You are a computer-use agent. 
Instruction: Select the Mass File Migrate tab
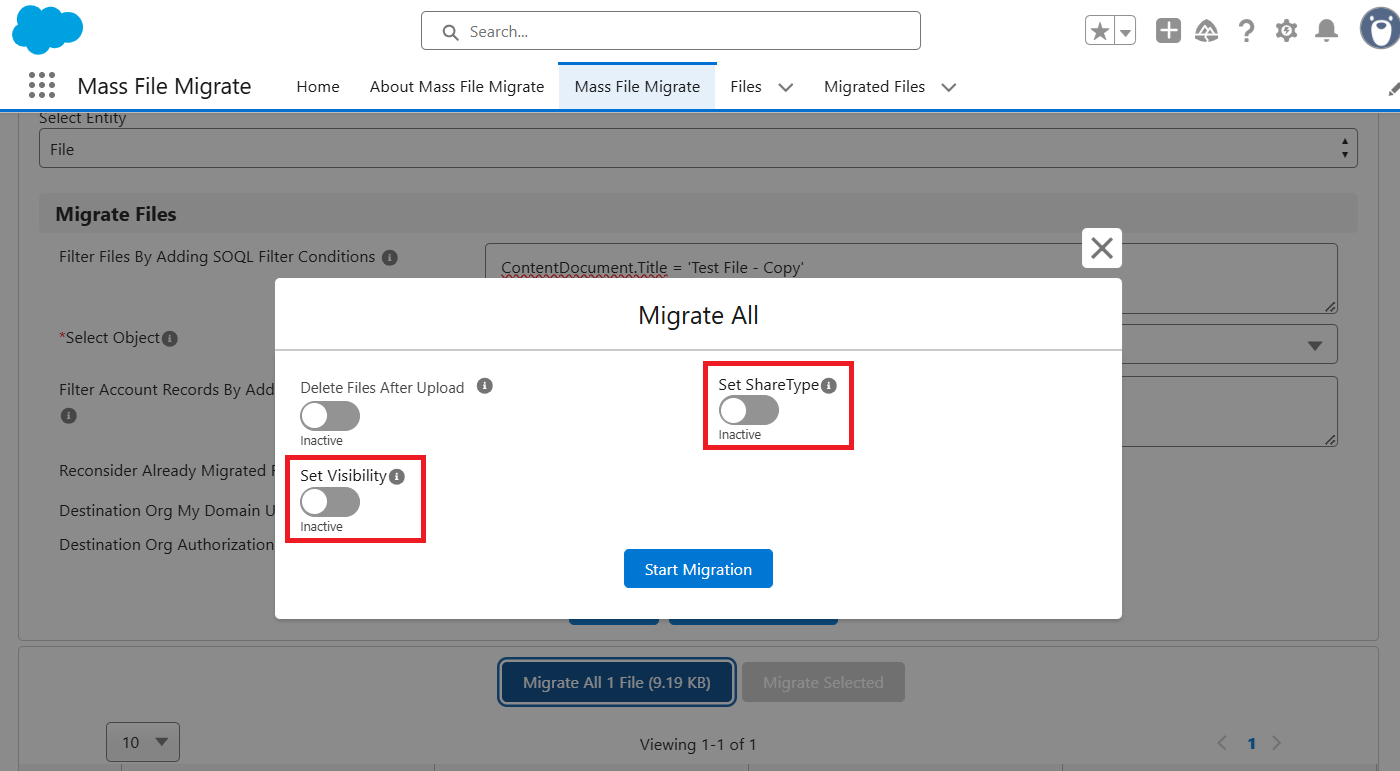tap(637, 87)
